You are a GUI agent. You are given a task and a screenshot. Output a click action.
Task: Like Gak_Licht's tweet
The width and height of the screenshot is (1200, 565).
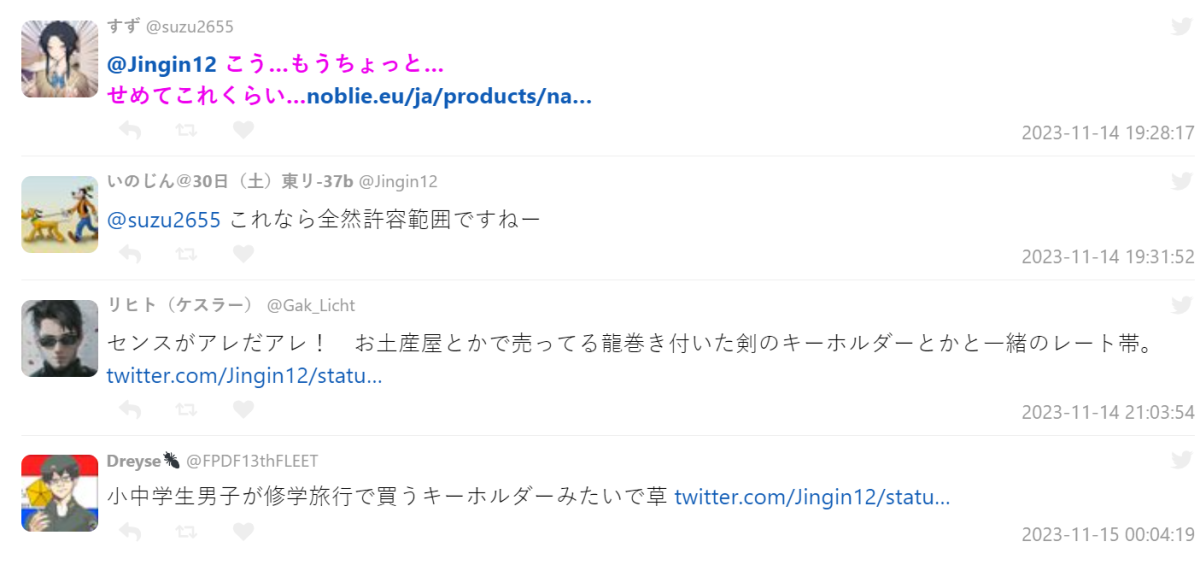243,409
